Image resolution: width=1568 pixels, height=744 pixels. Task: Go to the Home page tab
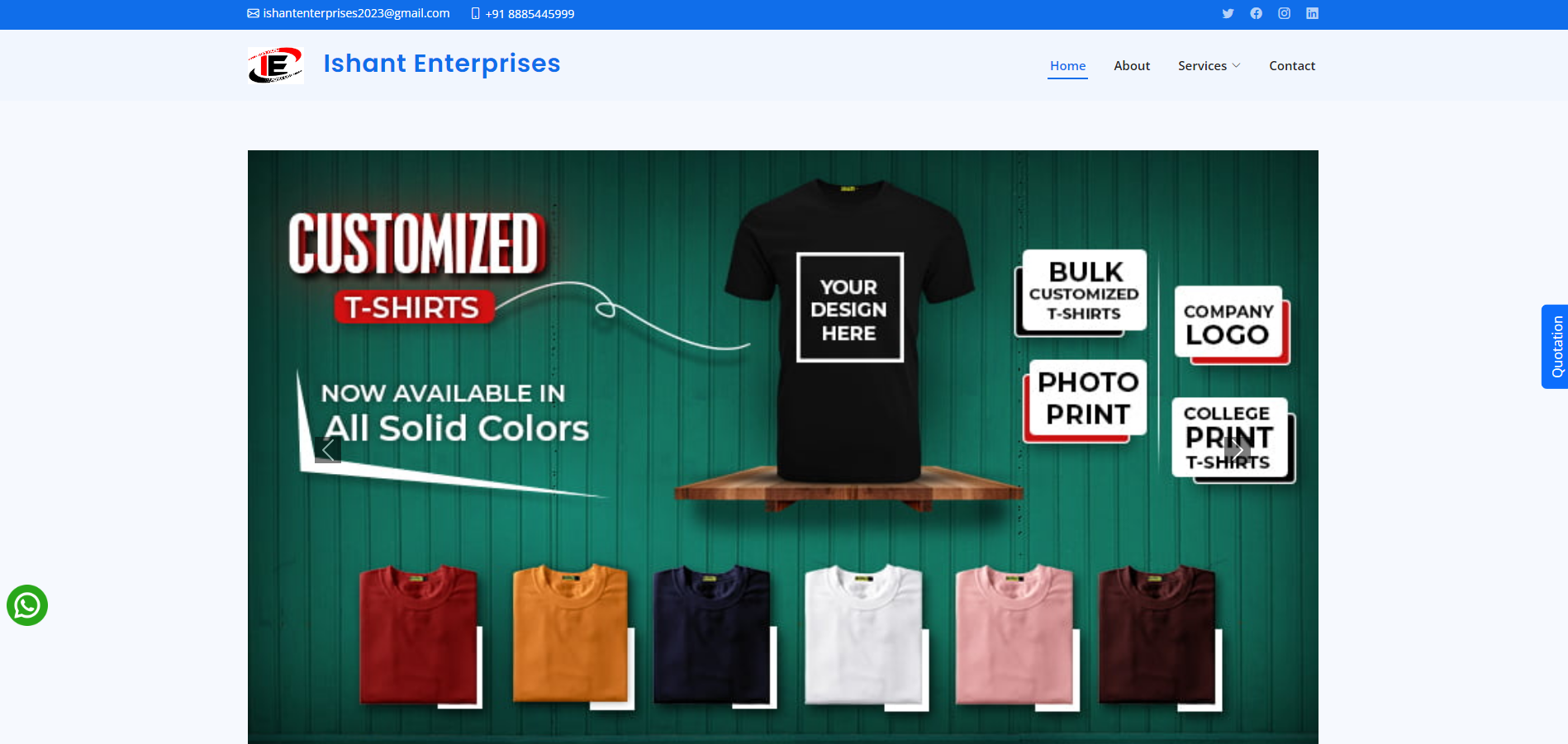pos(1067,66)
